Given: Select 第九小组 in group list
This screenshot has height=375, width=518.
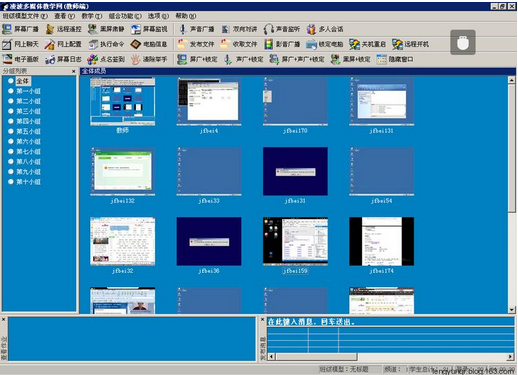Looking at the screenshot, I should [24, 172].
